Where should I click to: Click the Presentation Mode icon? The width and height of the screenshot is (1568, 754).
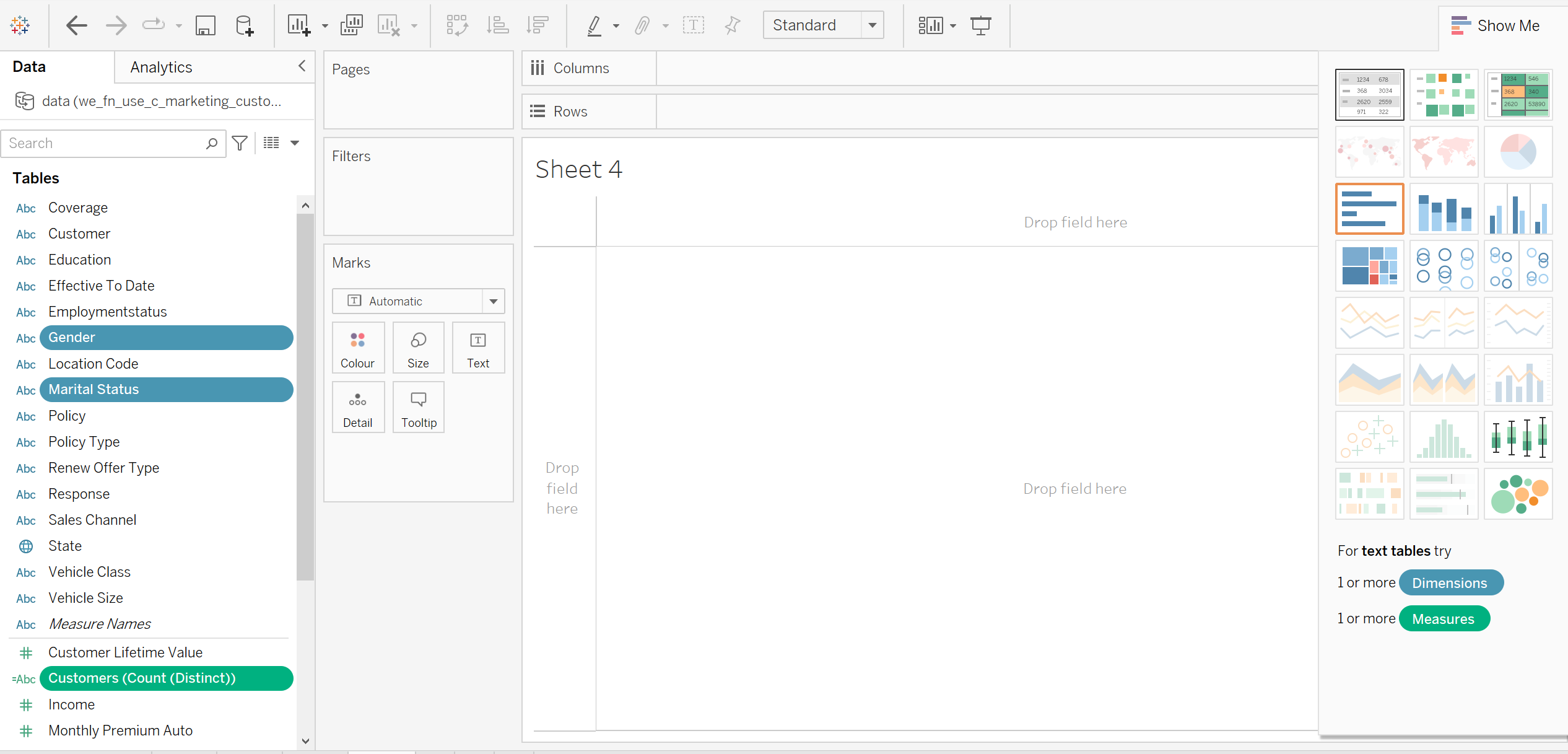[x=980, y=25]
